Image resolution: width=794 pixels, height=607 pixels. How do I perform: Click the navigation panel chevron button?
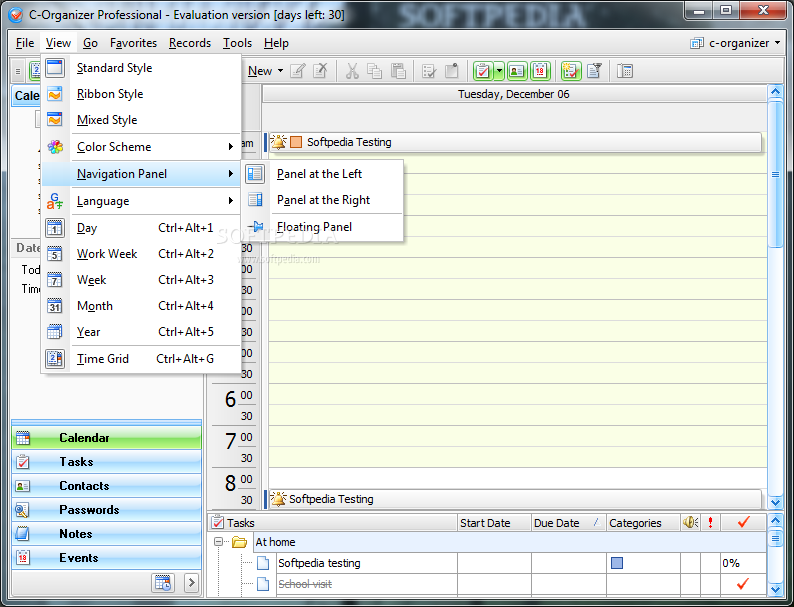point(191,583)
